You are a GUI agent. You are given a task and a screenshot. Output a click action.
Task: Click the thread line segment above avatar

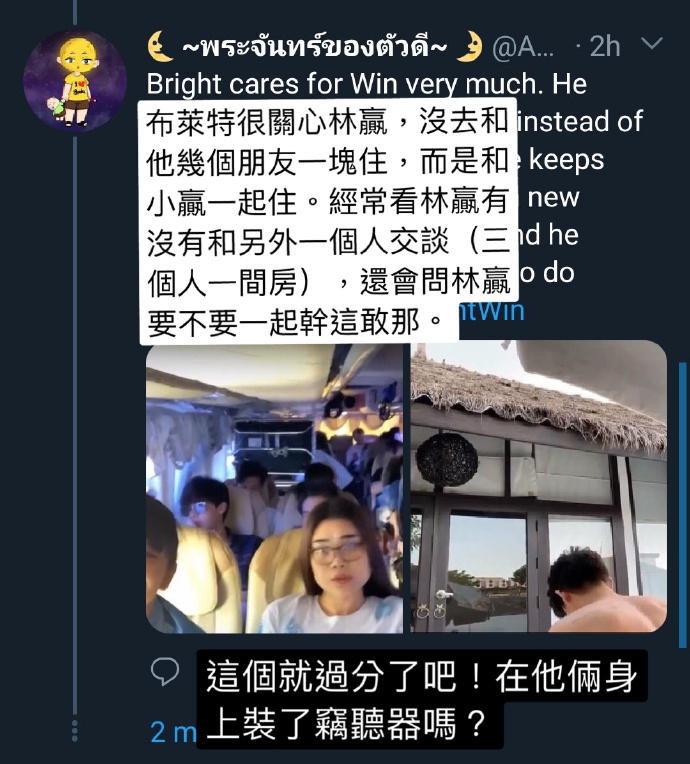click(75, 12)
